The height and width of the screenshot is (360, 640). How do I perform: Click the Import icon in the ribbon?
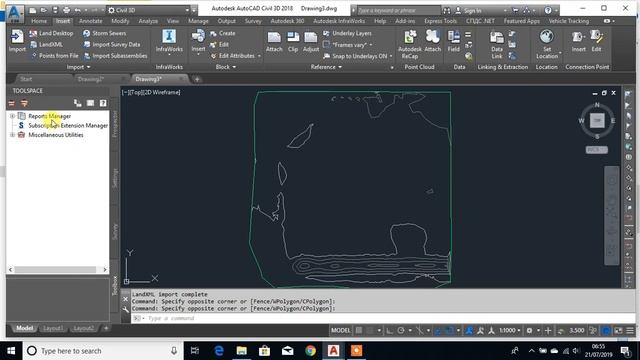click(17, 37)
